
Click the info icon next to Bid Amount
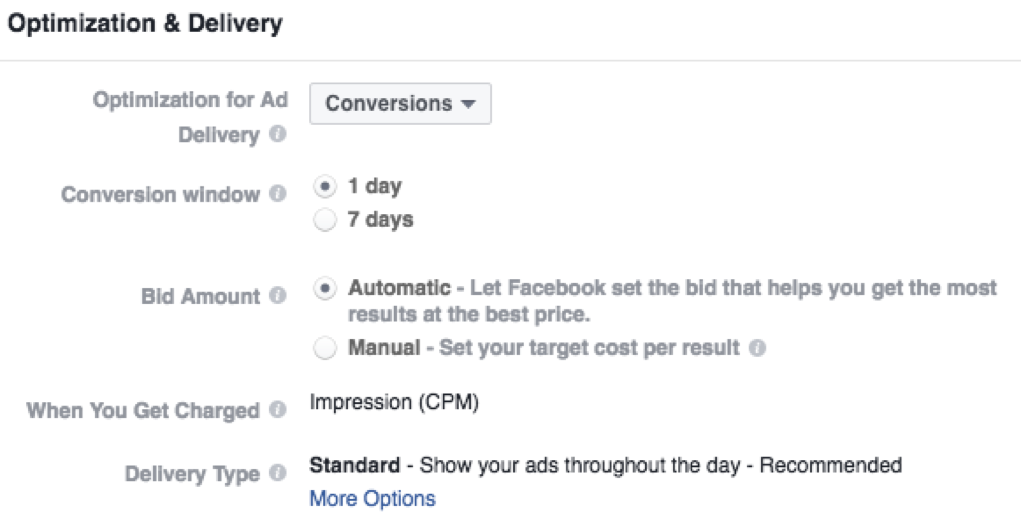tap(278, 295)
